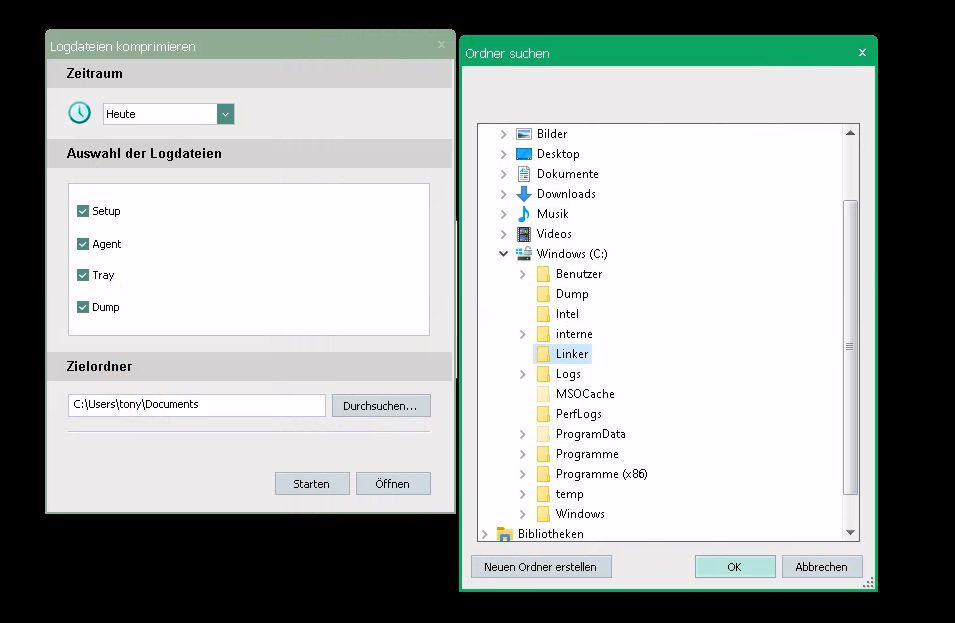
Task: Click the Musik note icon
Action: tap(524, 214)
